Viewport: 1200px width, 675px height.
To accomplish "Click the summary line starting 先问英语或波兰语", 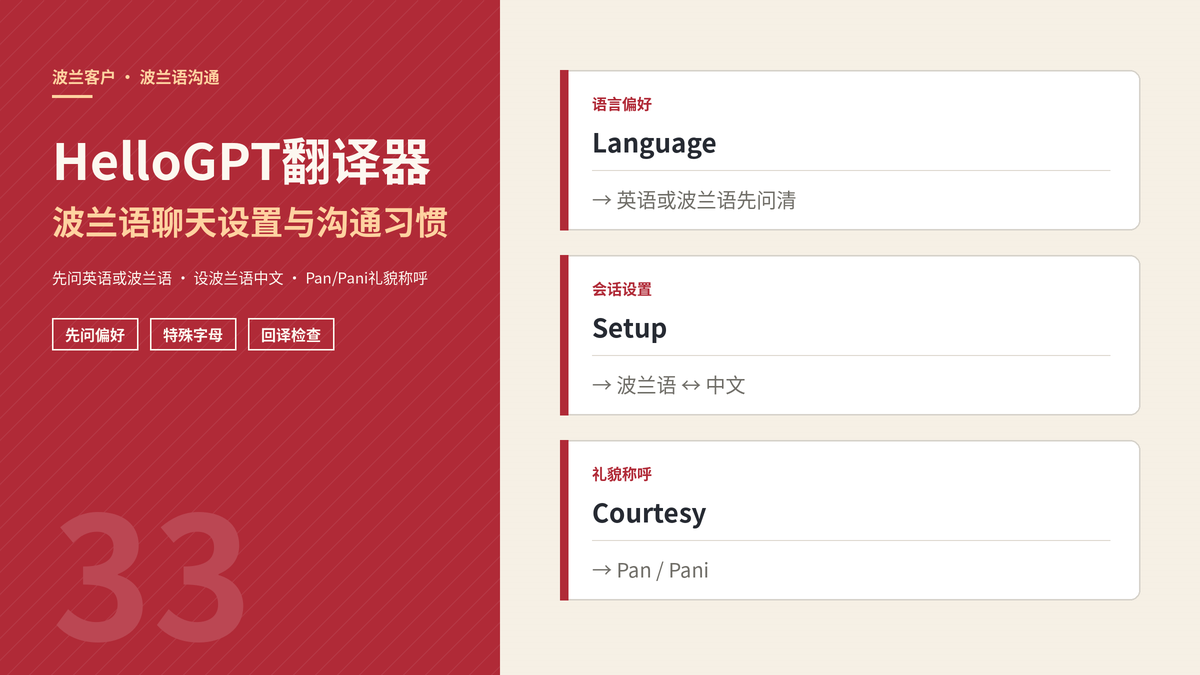I will (240, 278).
